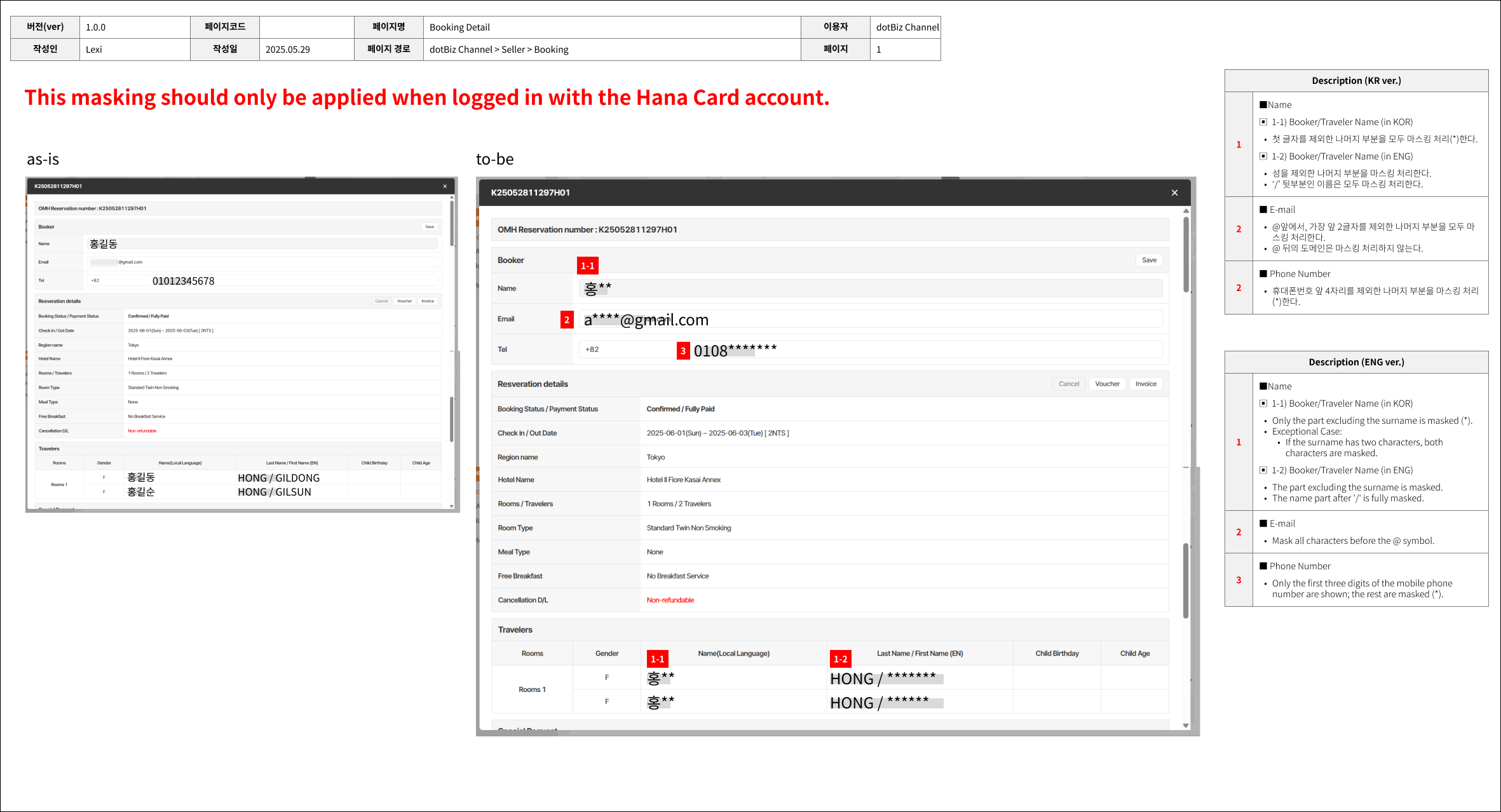Screen dimensions: 1501x812
Task: Click the masked Name field in Booker
Action: [x=871, y=288]
